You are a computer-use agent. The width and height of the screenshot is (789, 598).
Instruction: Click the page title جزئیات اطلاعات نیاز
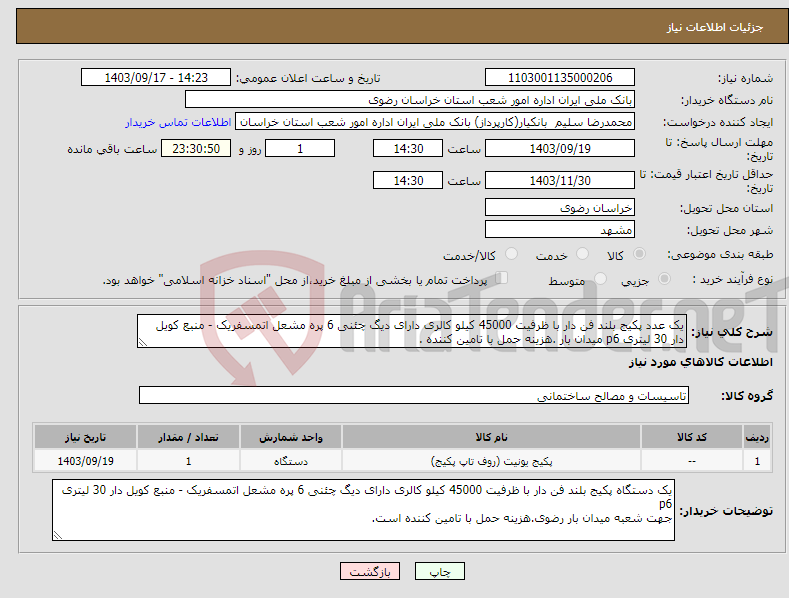[x=715, y=27]
